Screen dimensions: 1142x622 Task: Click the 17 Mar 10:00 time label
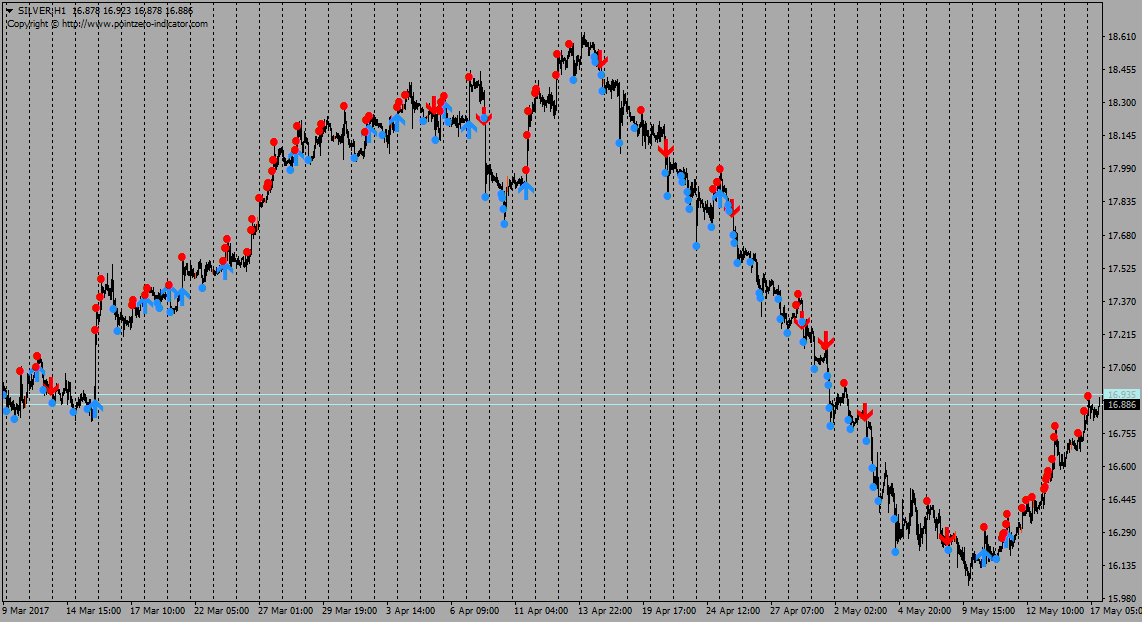point(157,611)
